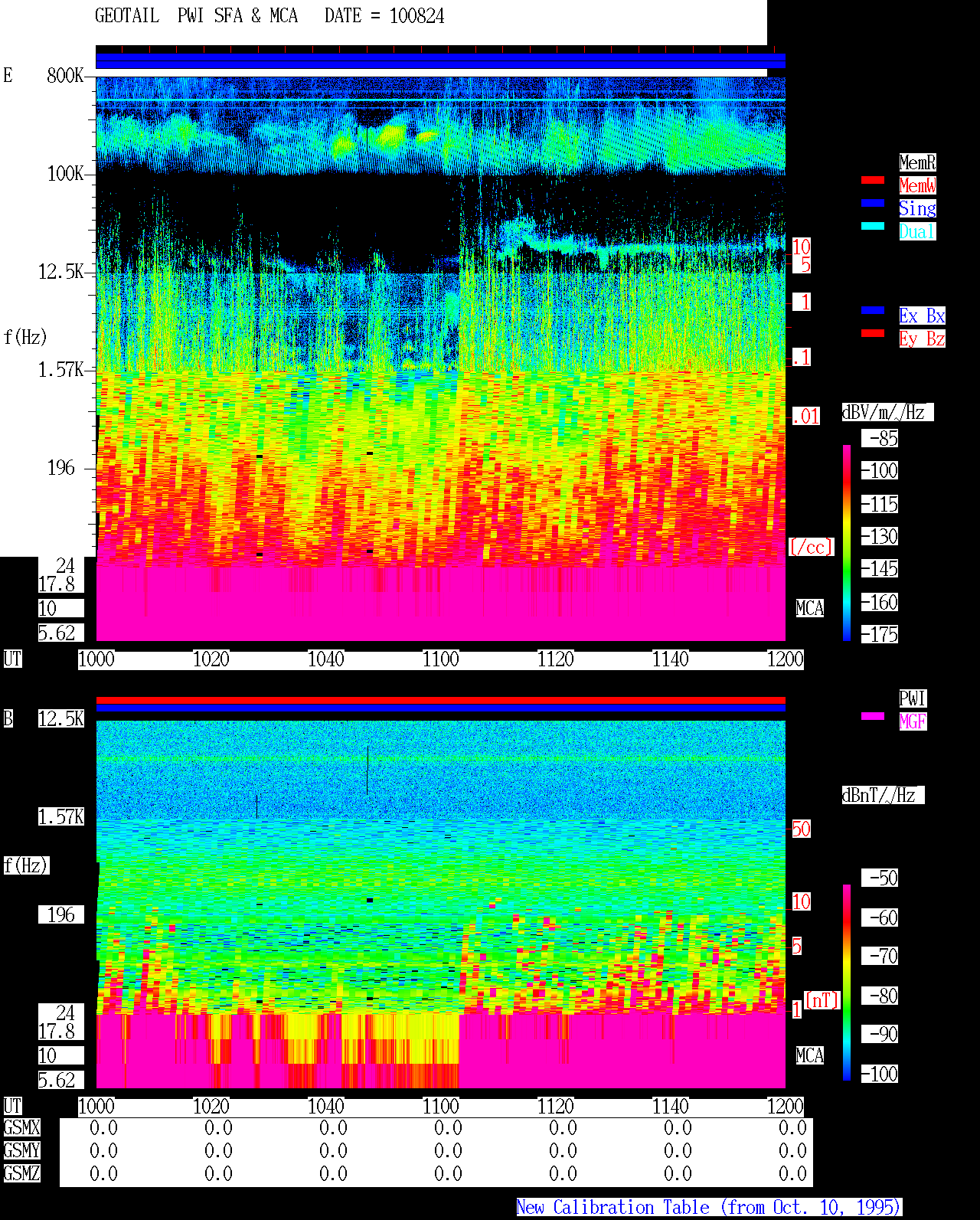
Task: Click the Dual legend label
Action: [x=917, y=231]
